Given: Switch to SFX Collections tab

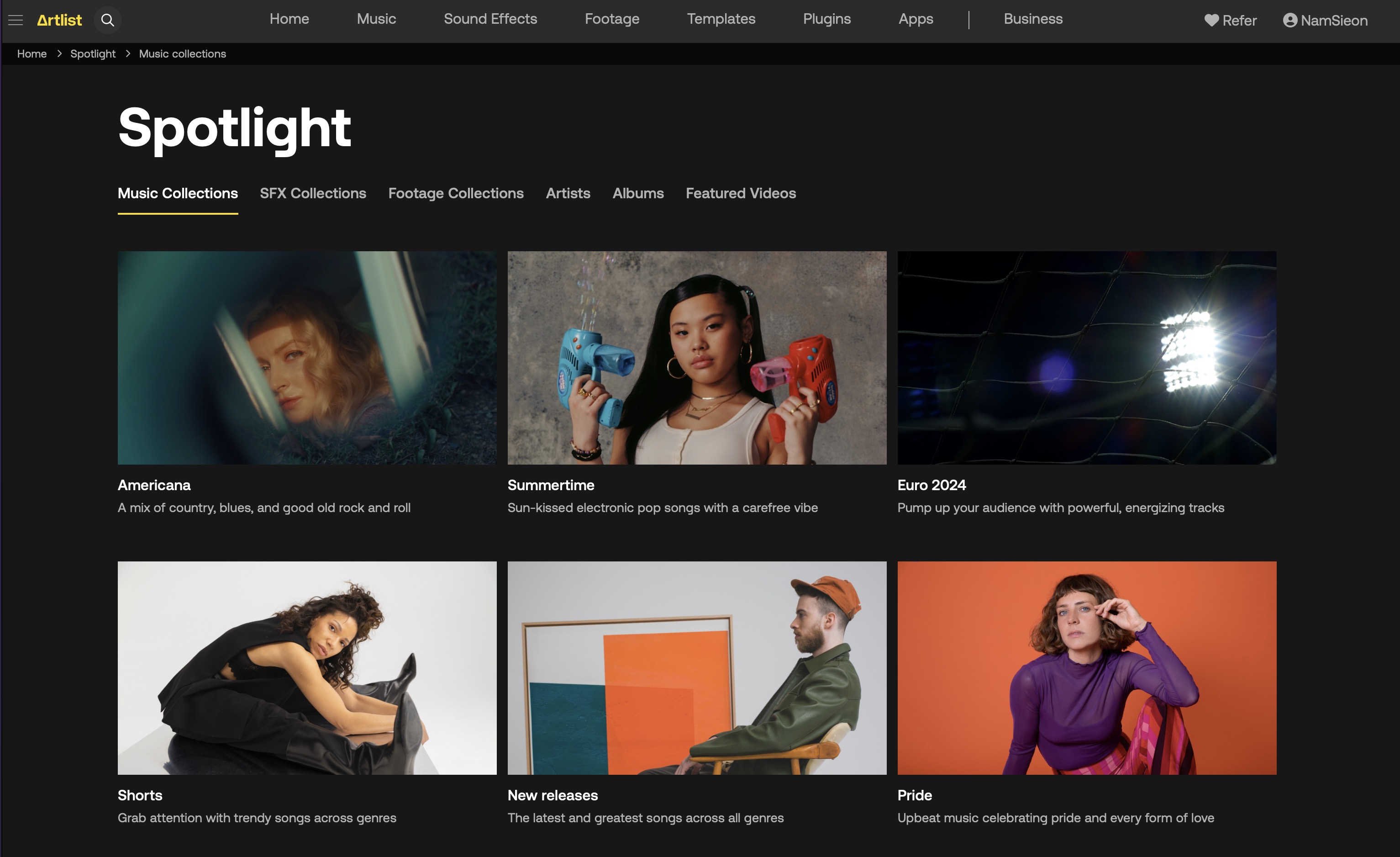Looking at the screenshot, I should coord(312,193).
